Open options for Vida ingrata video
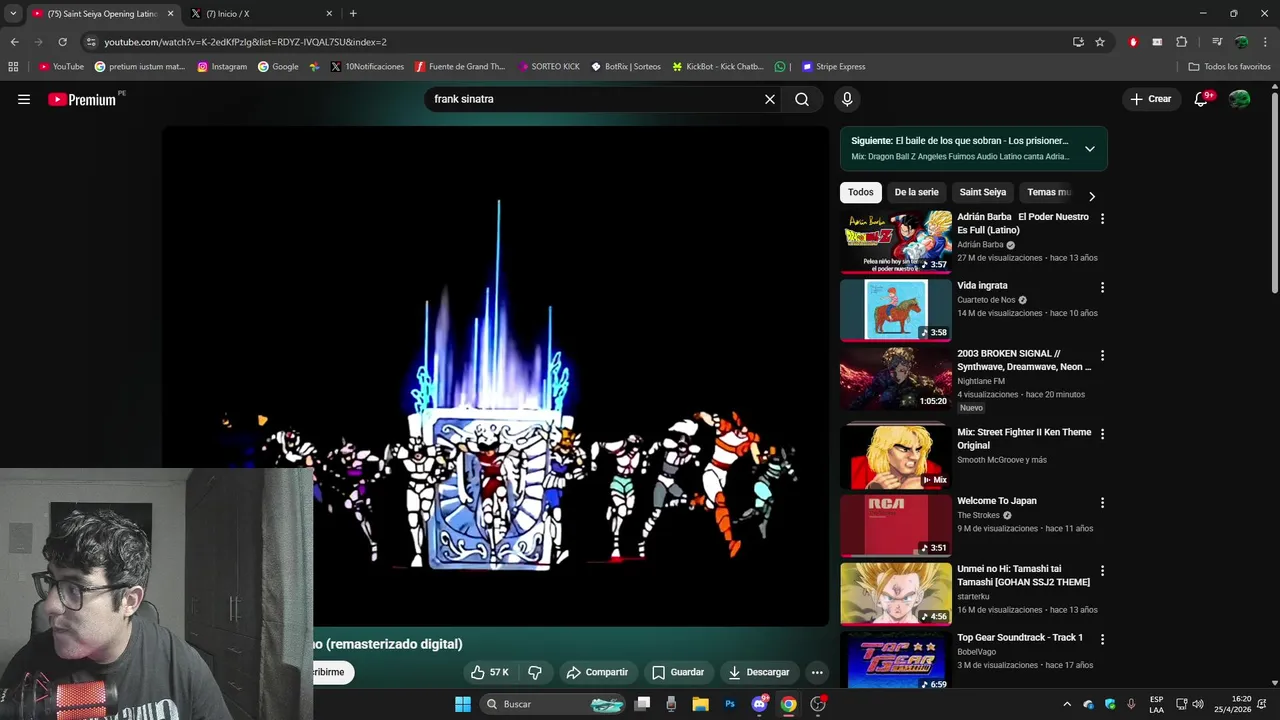 click(x=1102, y=287)
